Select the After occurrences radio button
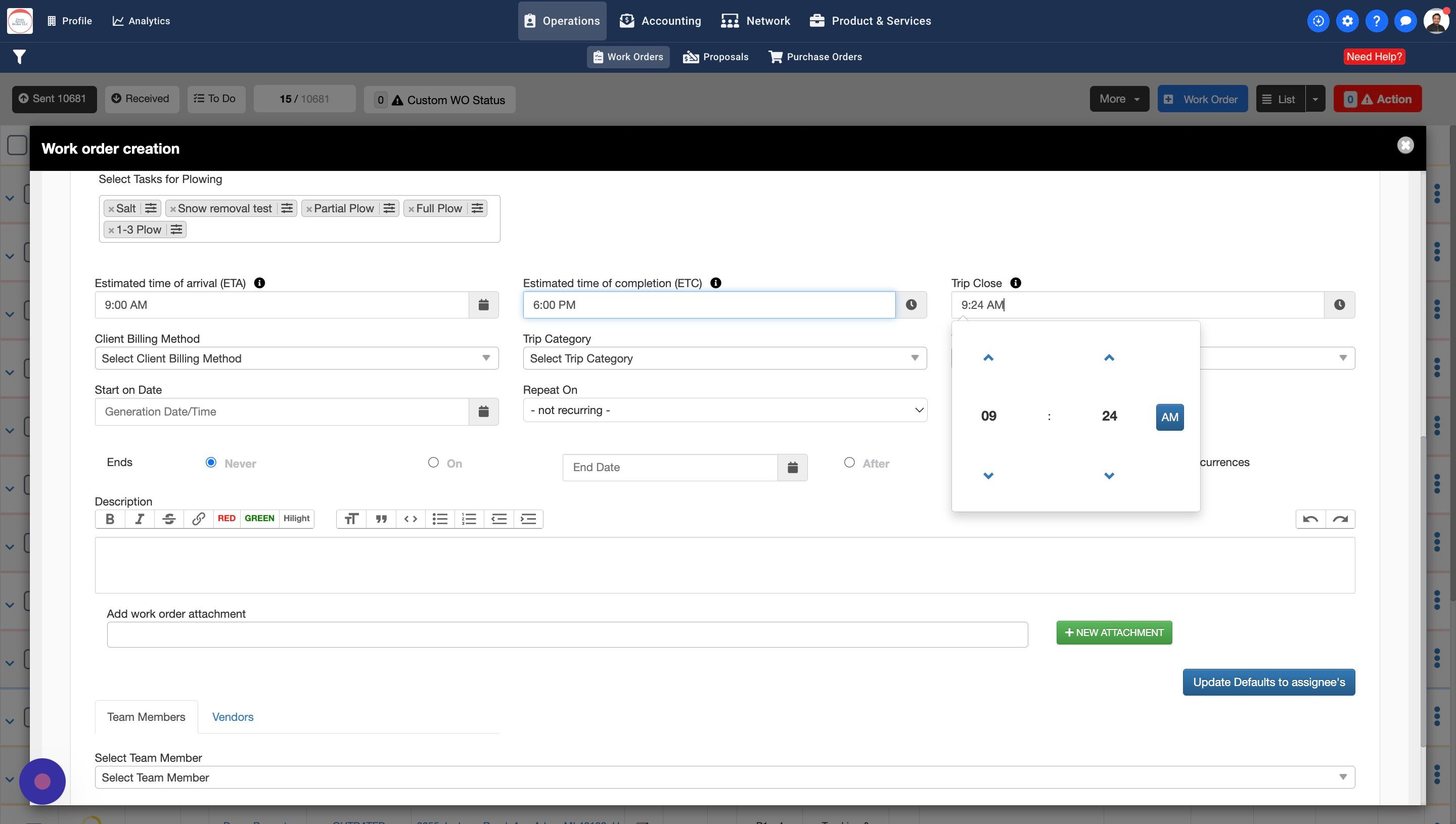This screenshot has height=824, width=1456. point(849,463)
